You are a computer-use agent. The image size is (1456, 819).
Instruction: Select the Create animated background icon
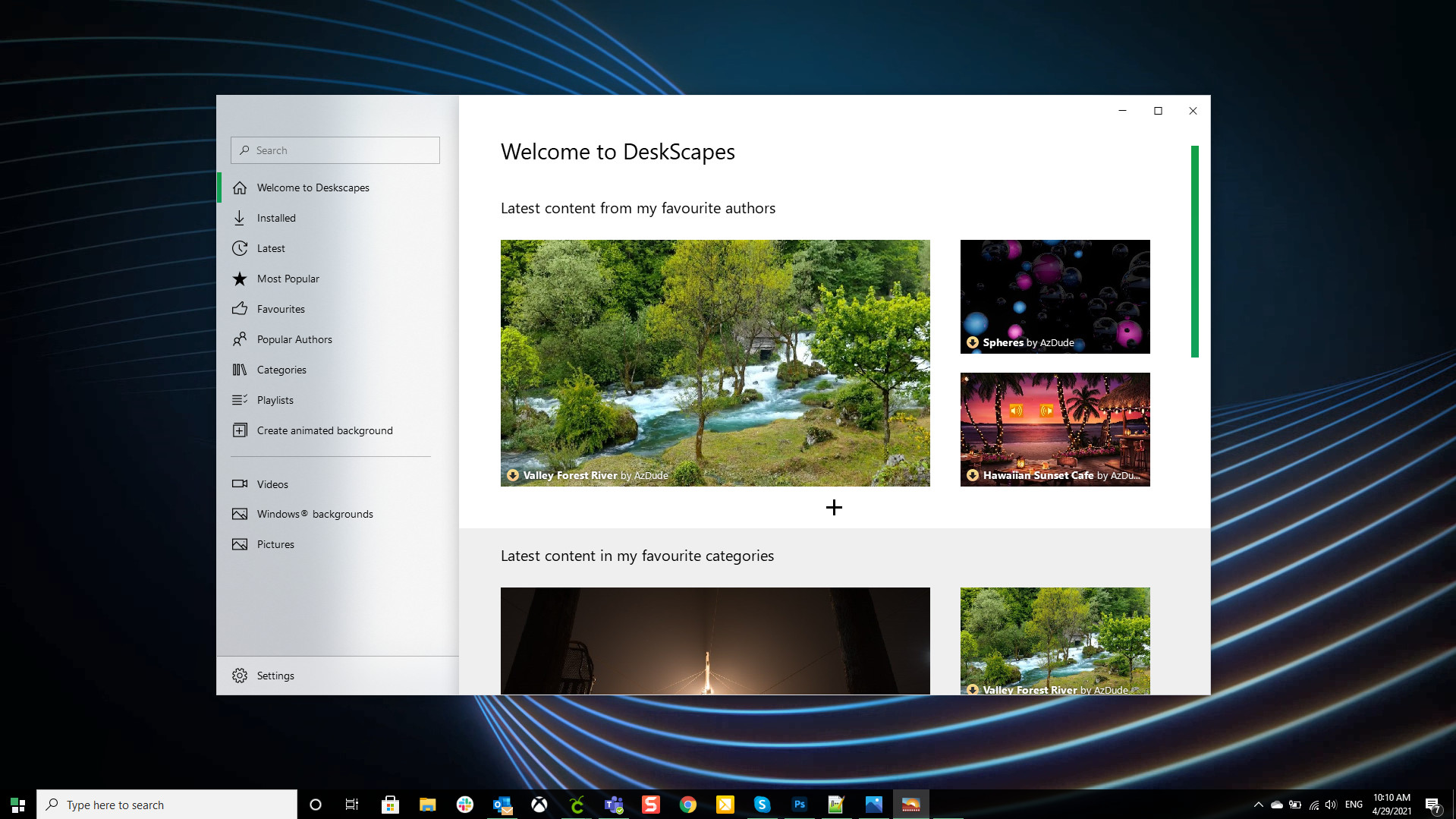pyautogui.click(x=240, y=430)
